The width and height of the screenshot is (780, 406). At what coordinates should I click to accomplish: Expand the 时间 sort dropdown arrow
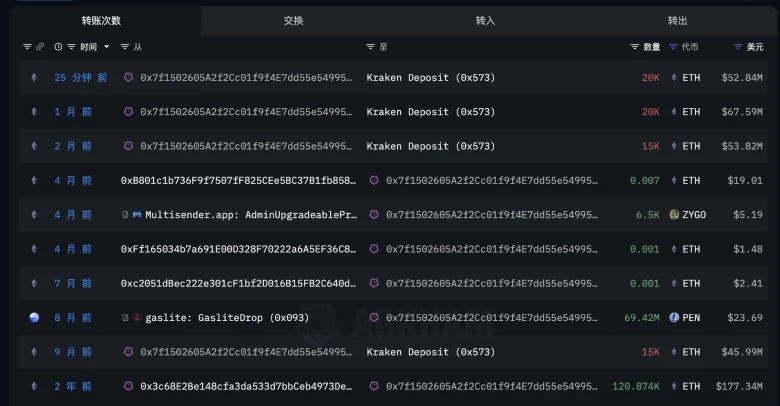coord(107,47)
